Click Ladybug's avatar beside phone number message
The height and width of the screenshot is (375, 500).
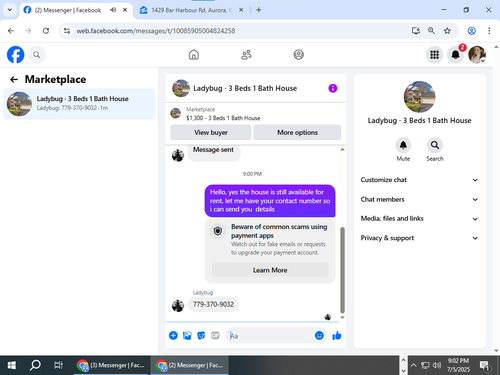tap(178, 305)
